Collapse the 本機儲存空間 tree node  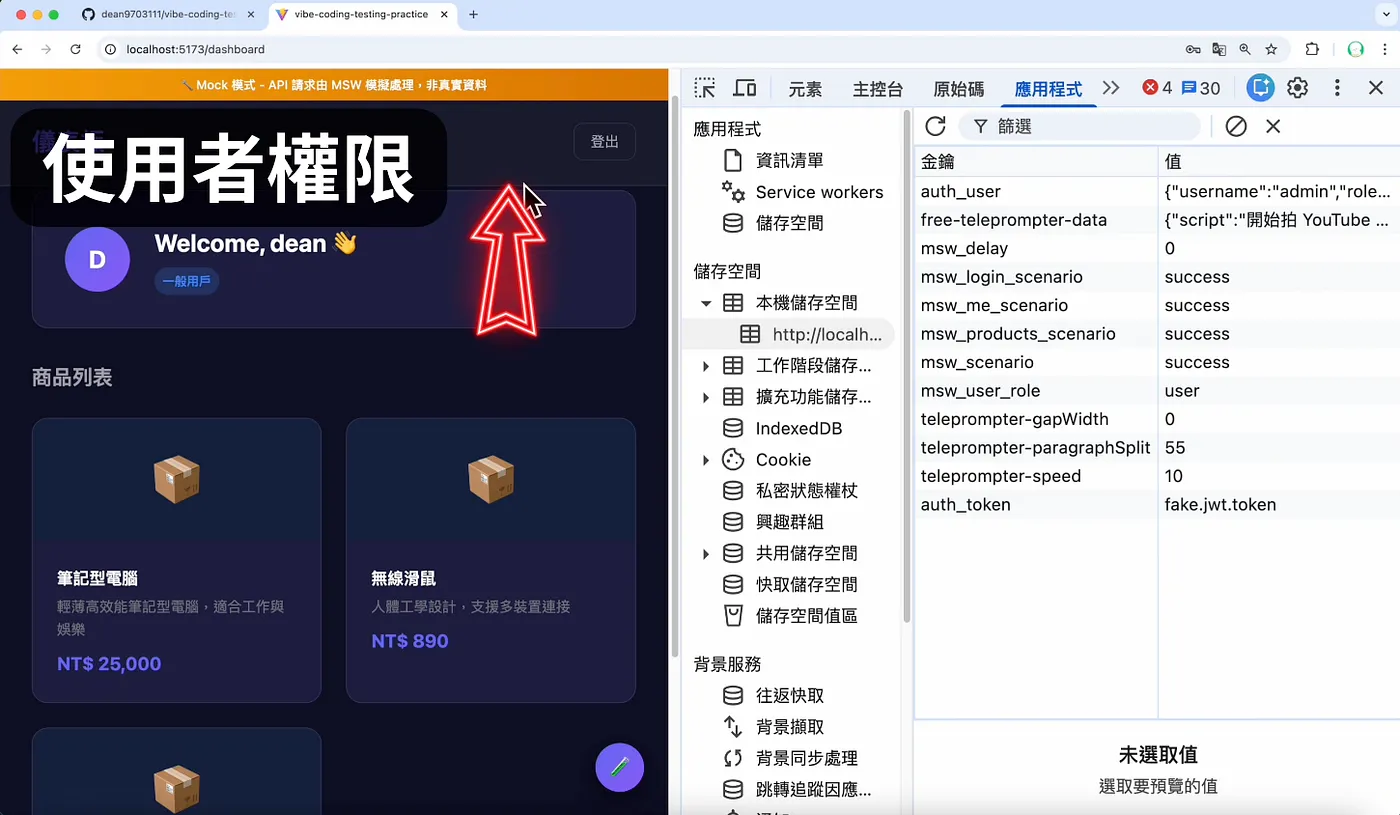click(706, 303)
